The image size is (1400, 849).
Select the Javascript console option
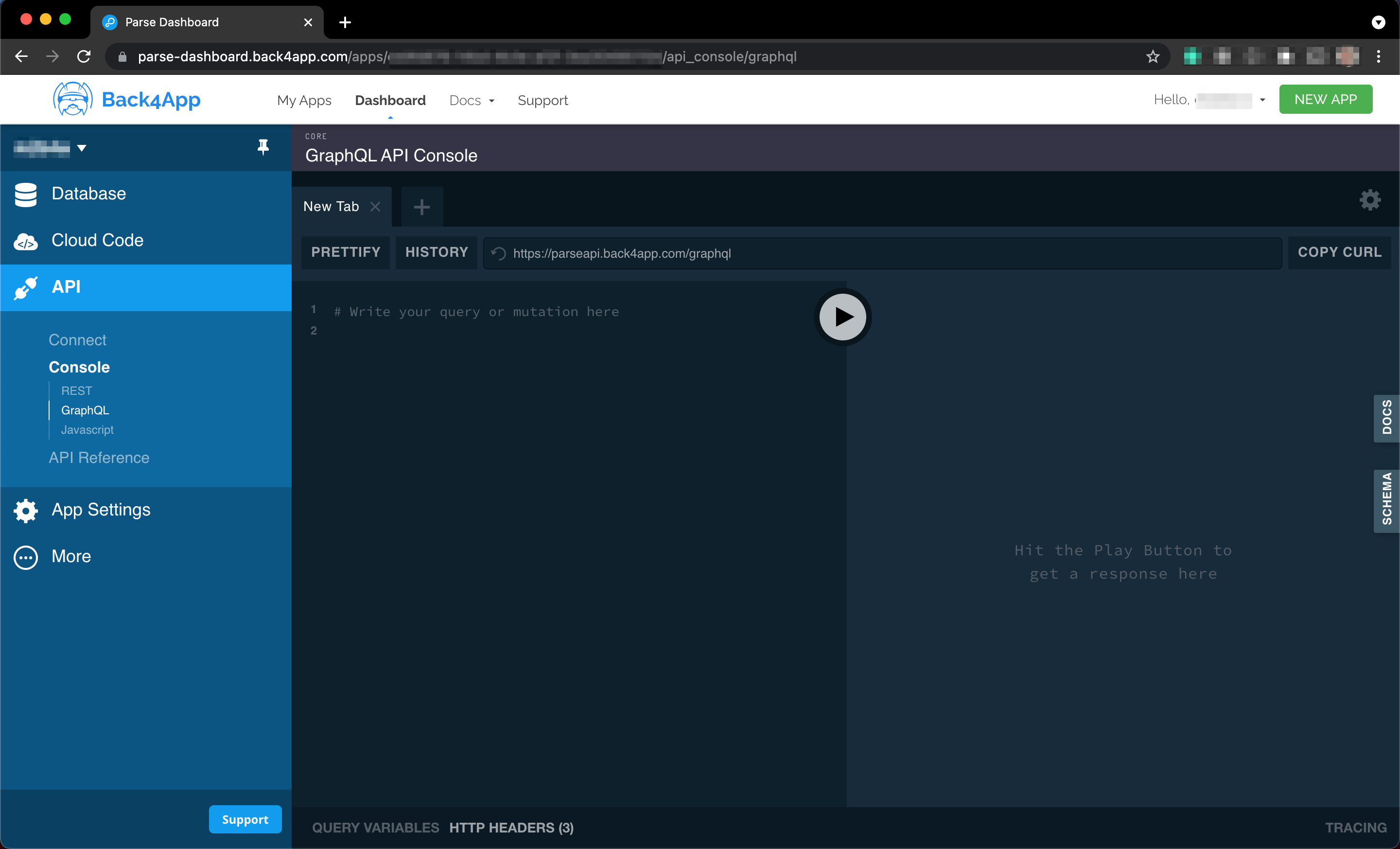point(88,430)
